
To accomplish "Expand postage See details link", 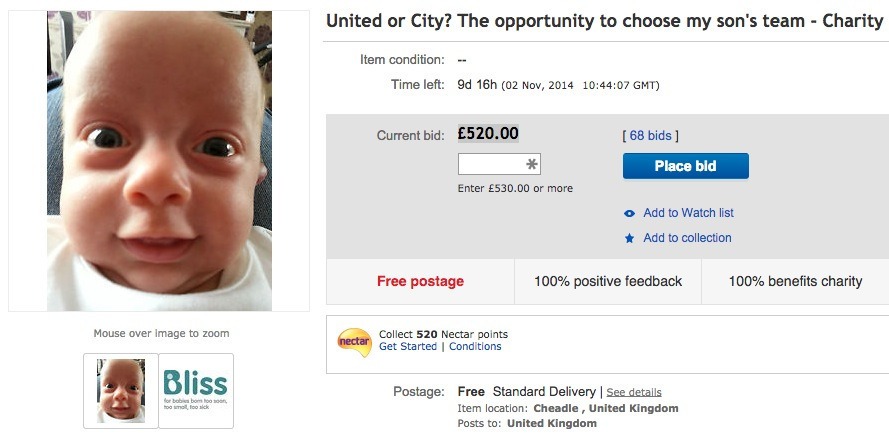I will (633, 392).
